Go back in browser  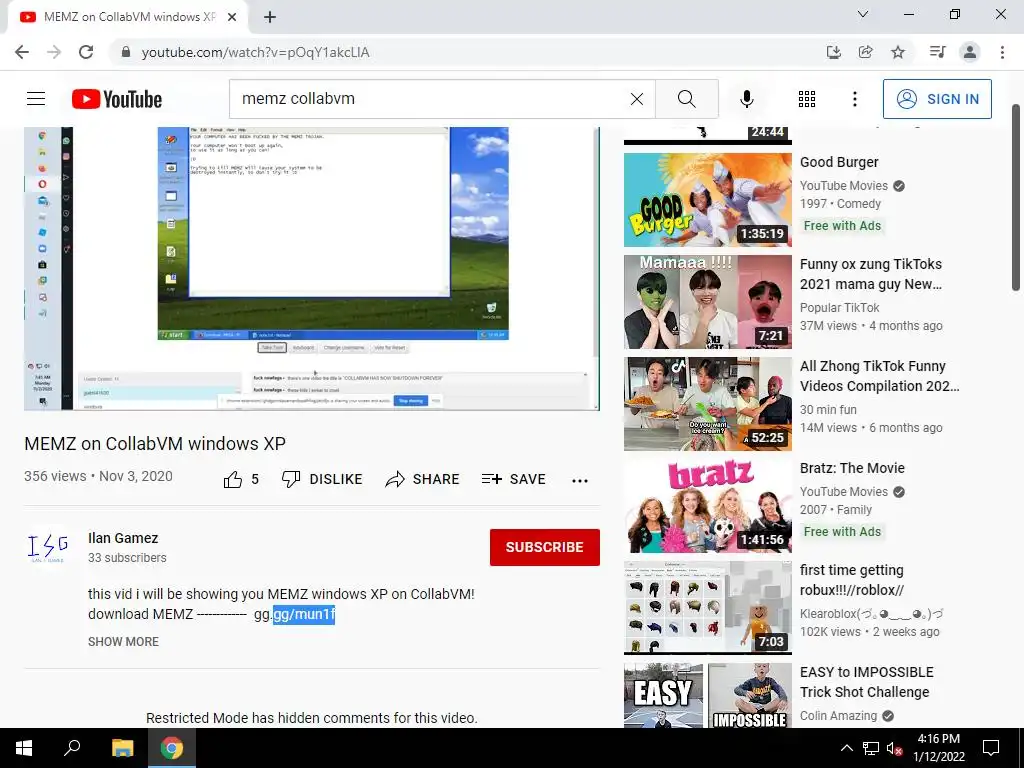coord(22,52)
